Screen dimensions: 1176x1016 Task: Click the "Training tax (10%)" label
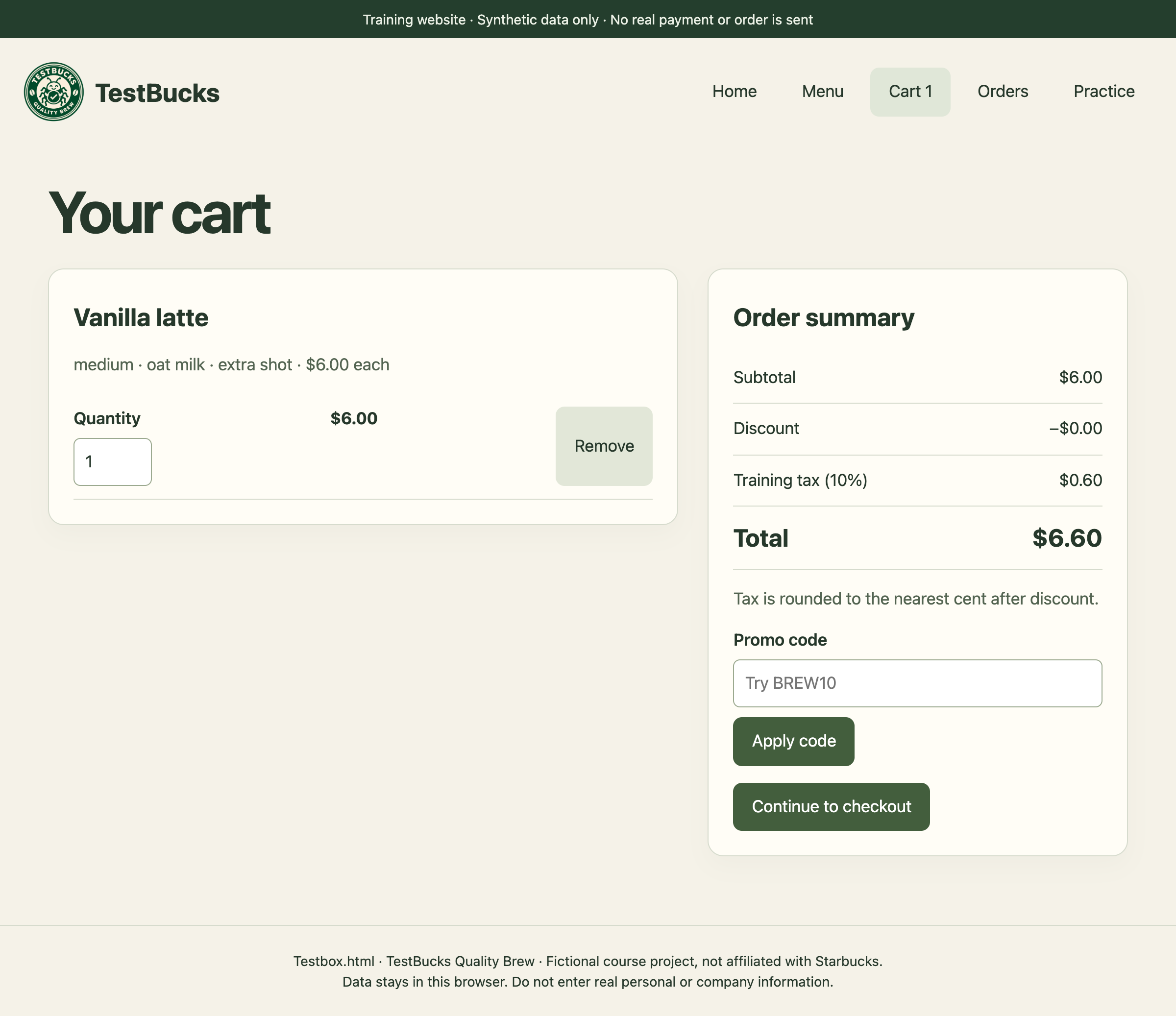click(x=800, y=481)
